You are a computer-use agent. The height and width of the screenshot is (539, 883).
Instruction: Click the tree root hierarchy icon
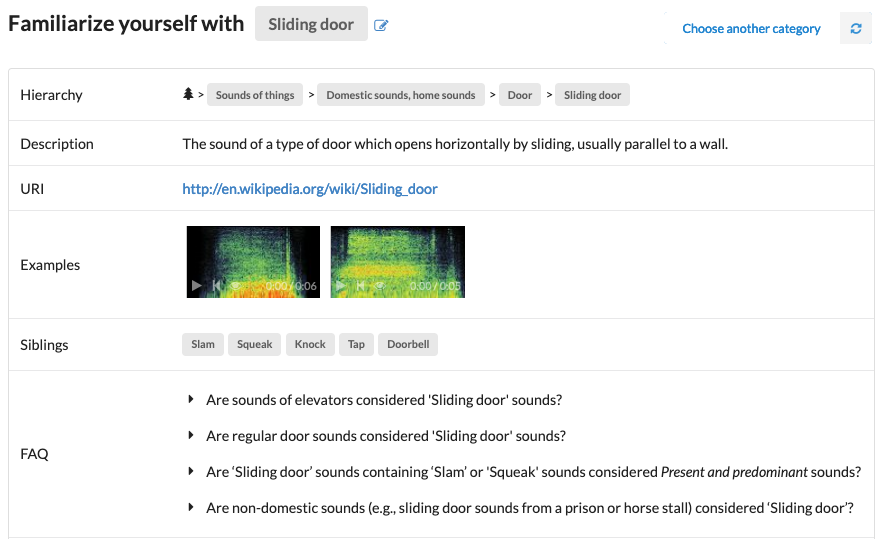(187, 95)
